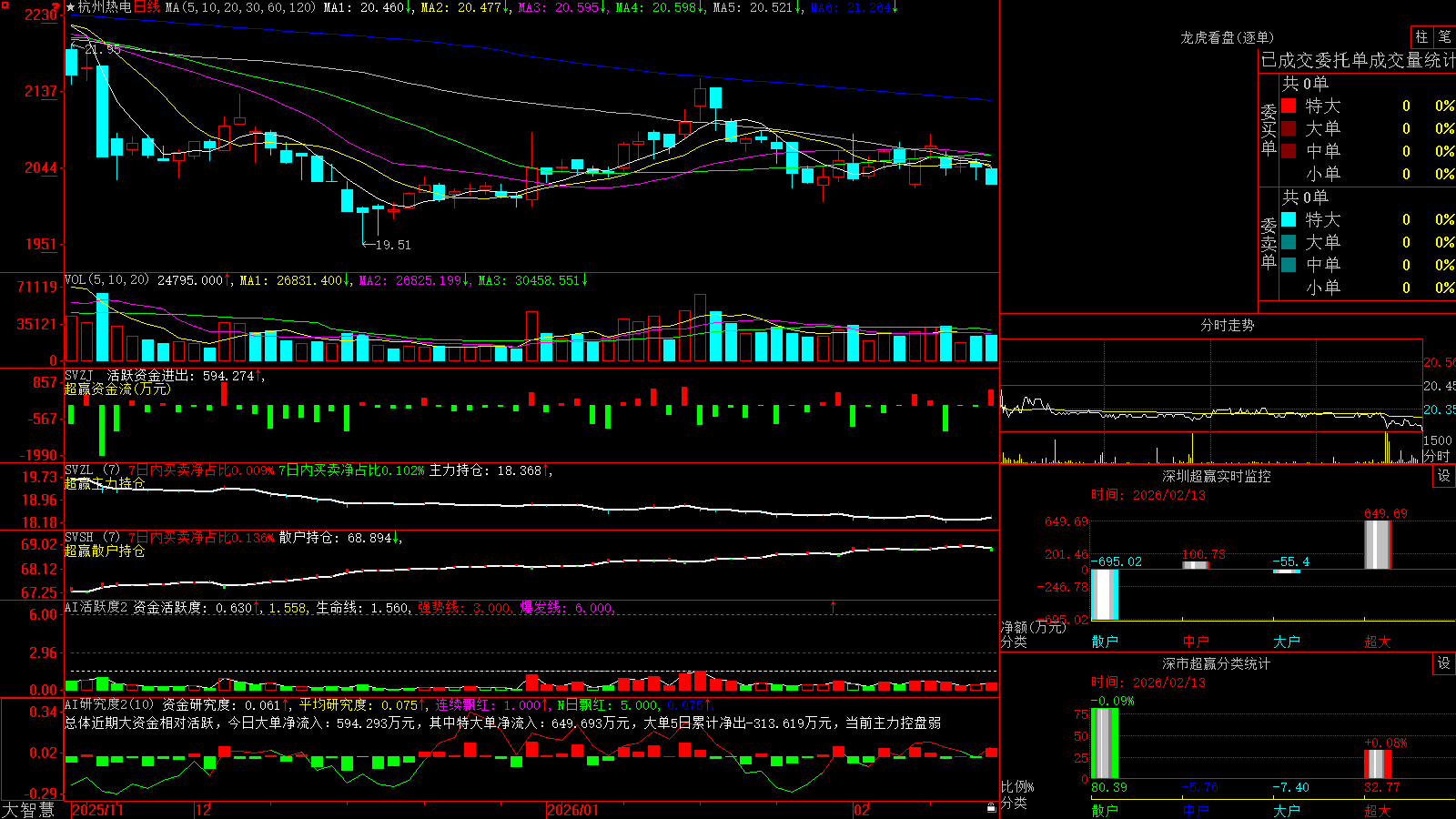Select 超大 category in 分类统计 chart
The image size is (1456, 819).
pyautogui.click(x=1378, y=810)
